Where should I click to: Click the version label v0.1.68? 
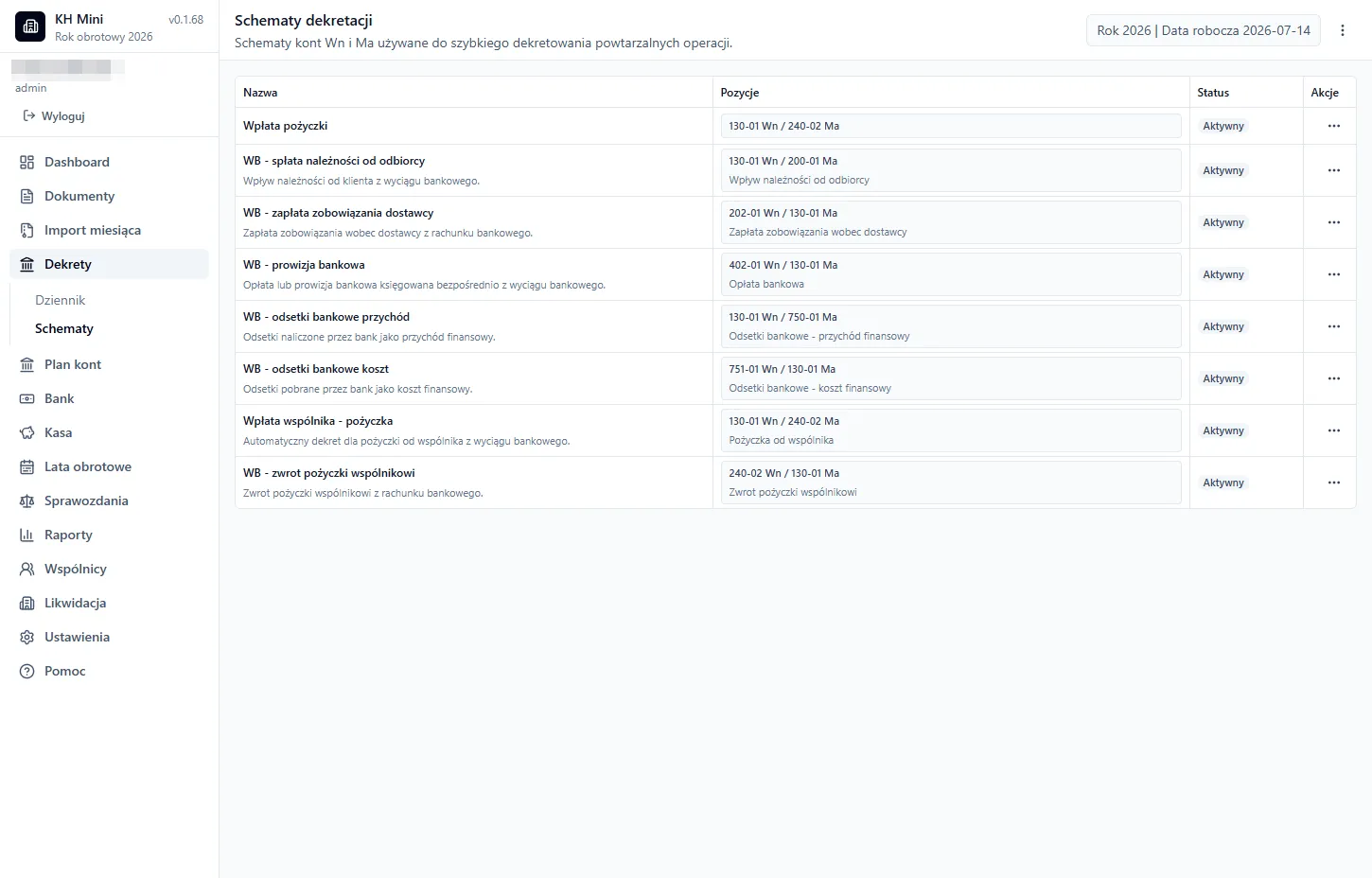click(186, 19)
